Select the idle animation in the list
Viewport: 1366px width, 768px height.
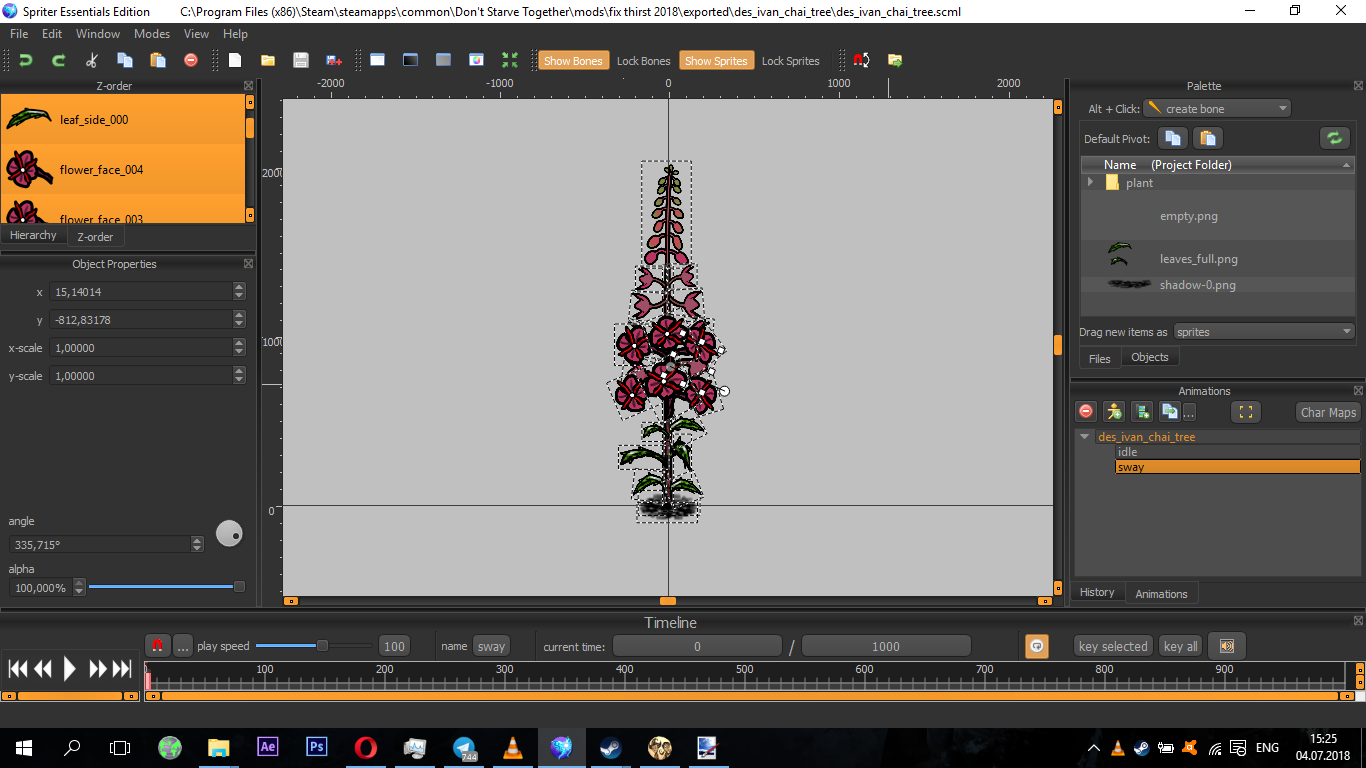coord(1127,452)
